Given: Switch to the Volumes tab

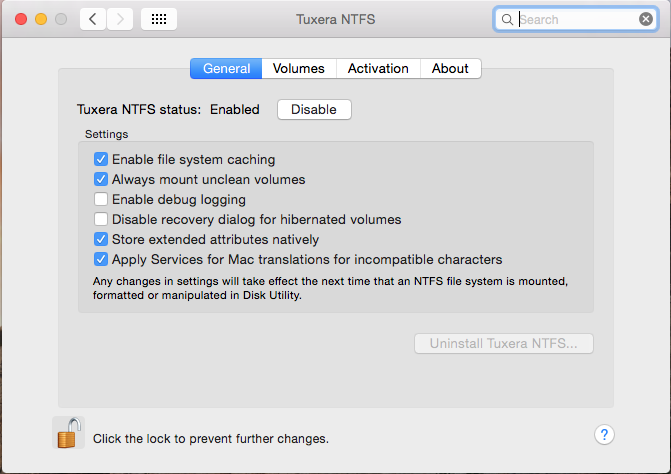Looking at the screenshot, I should [x=299, y=68].
